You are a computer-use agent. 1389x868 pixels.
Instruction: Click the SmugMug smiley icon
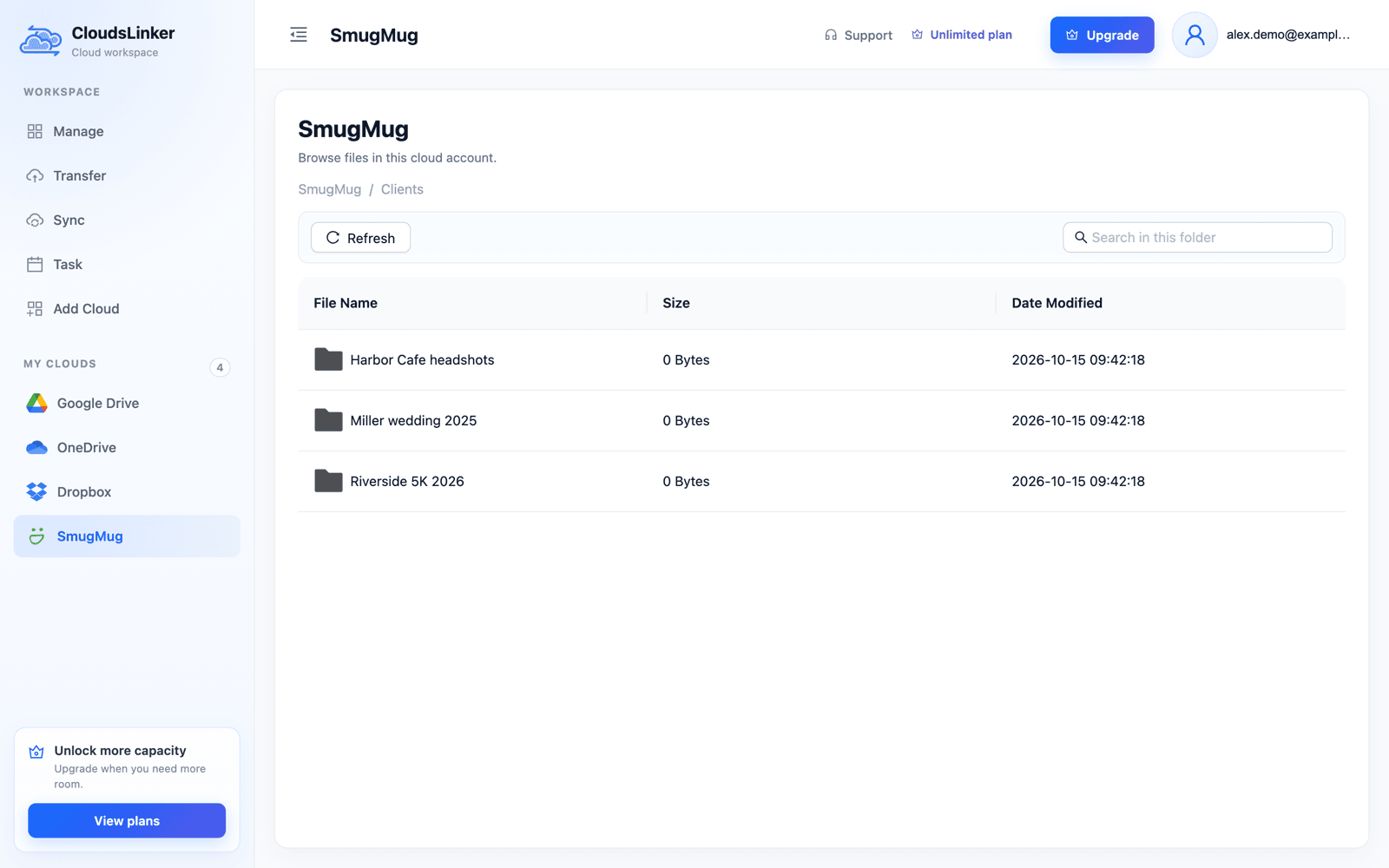[36, 536]
